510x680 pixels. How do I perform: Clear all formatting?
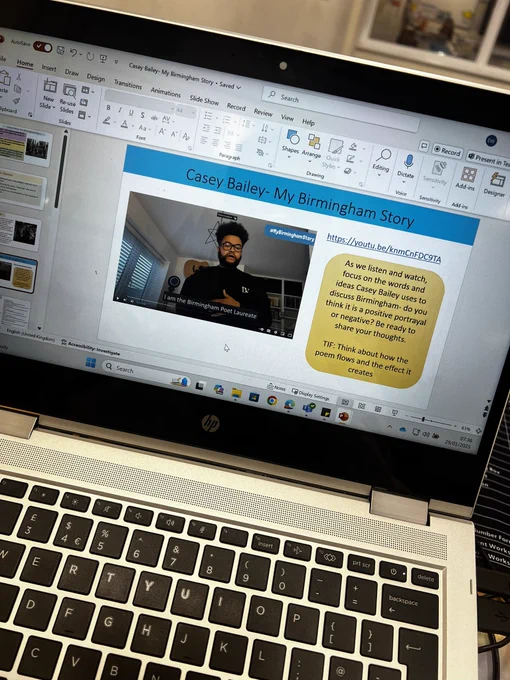tap(186, 137)
